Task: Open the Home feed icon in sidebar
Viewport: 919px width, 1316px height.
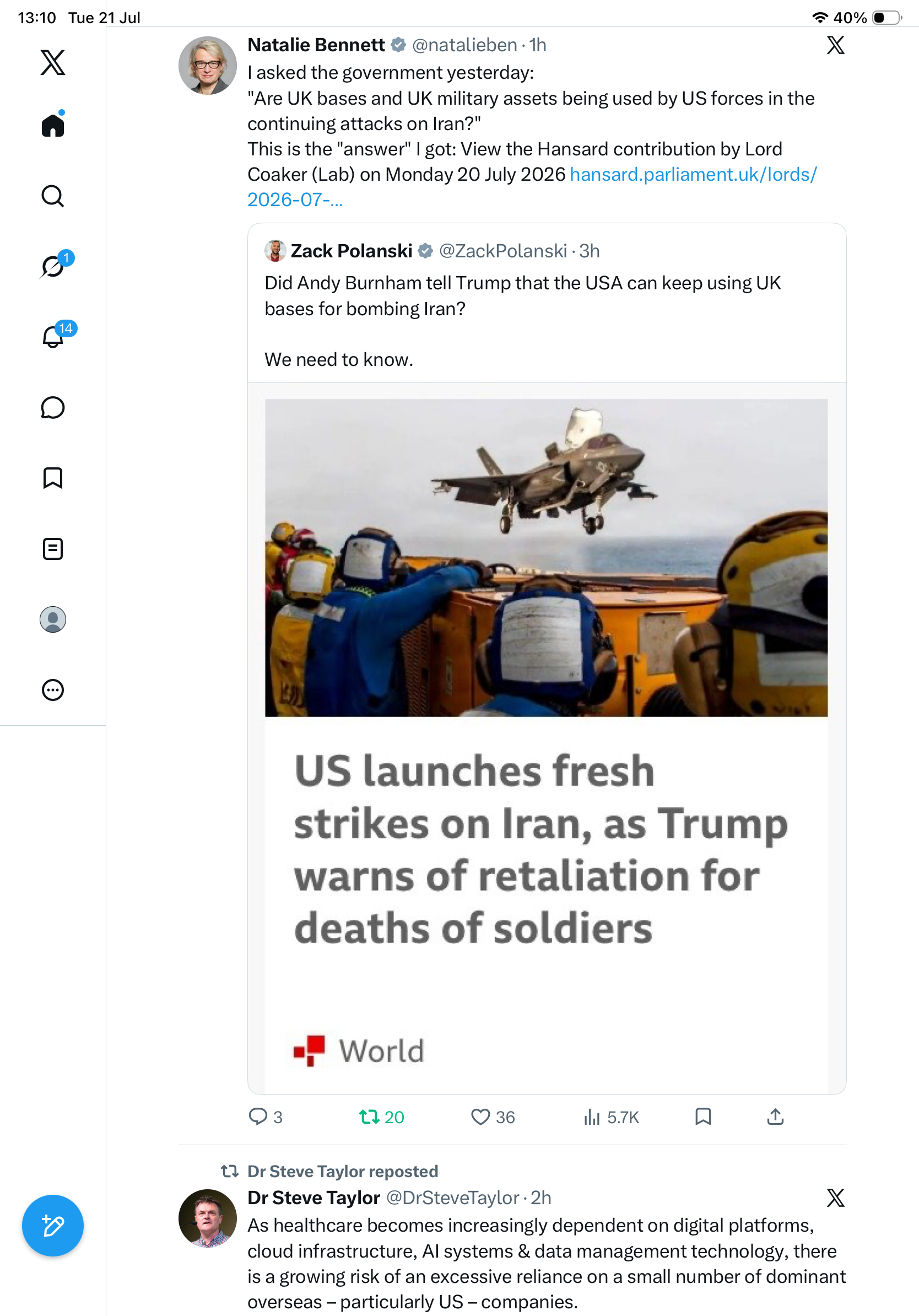Action: pos(53,125)
